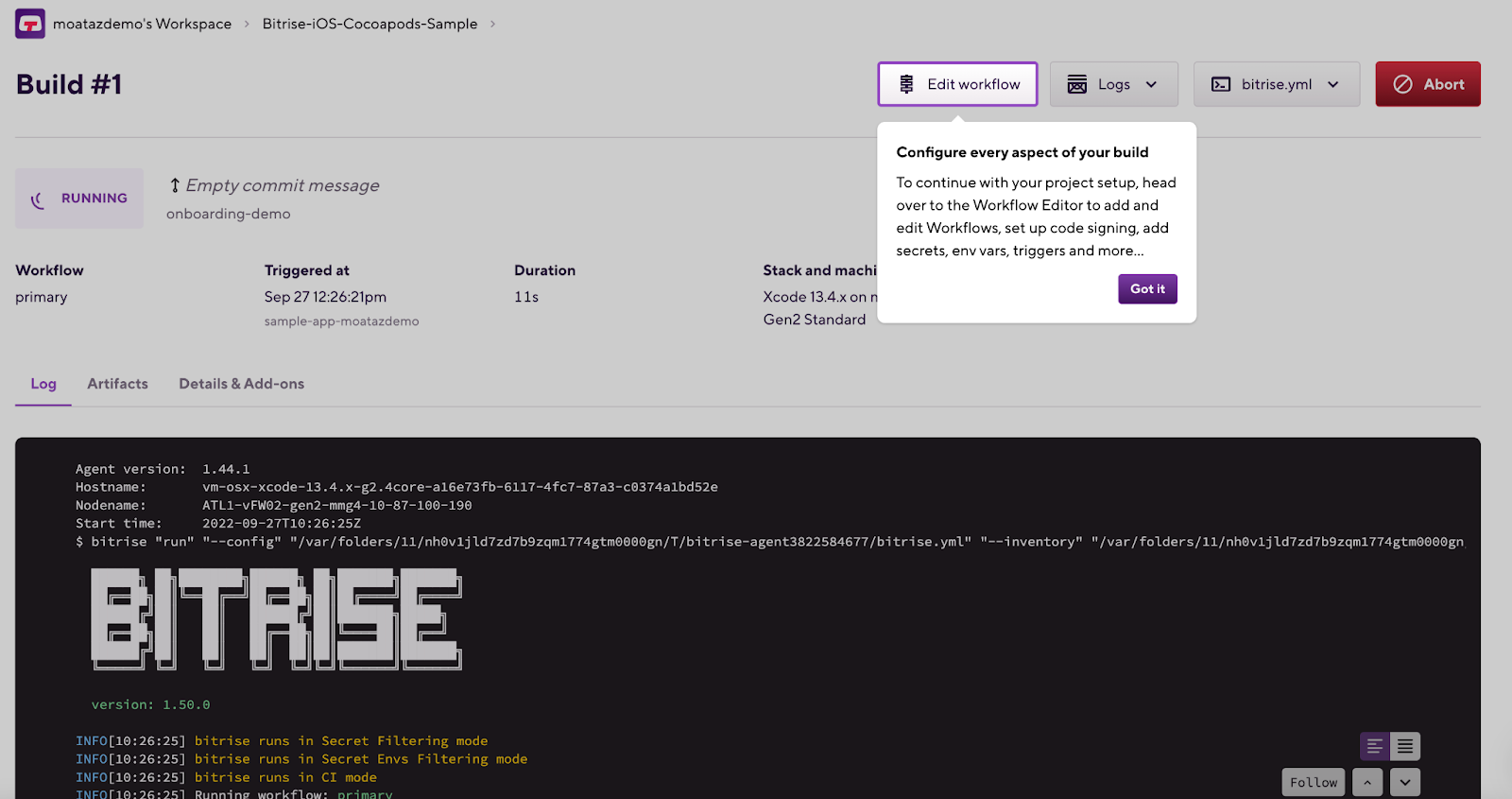Click the Nodename log line
Image resolution: width=1512 pixels, height=799 pixels.
(x=274, y=505)
